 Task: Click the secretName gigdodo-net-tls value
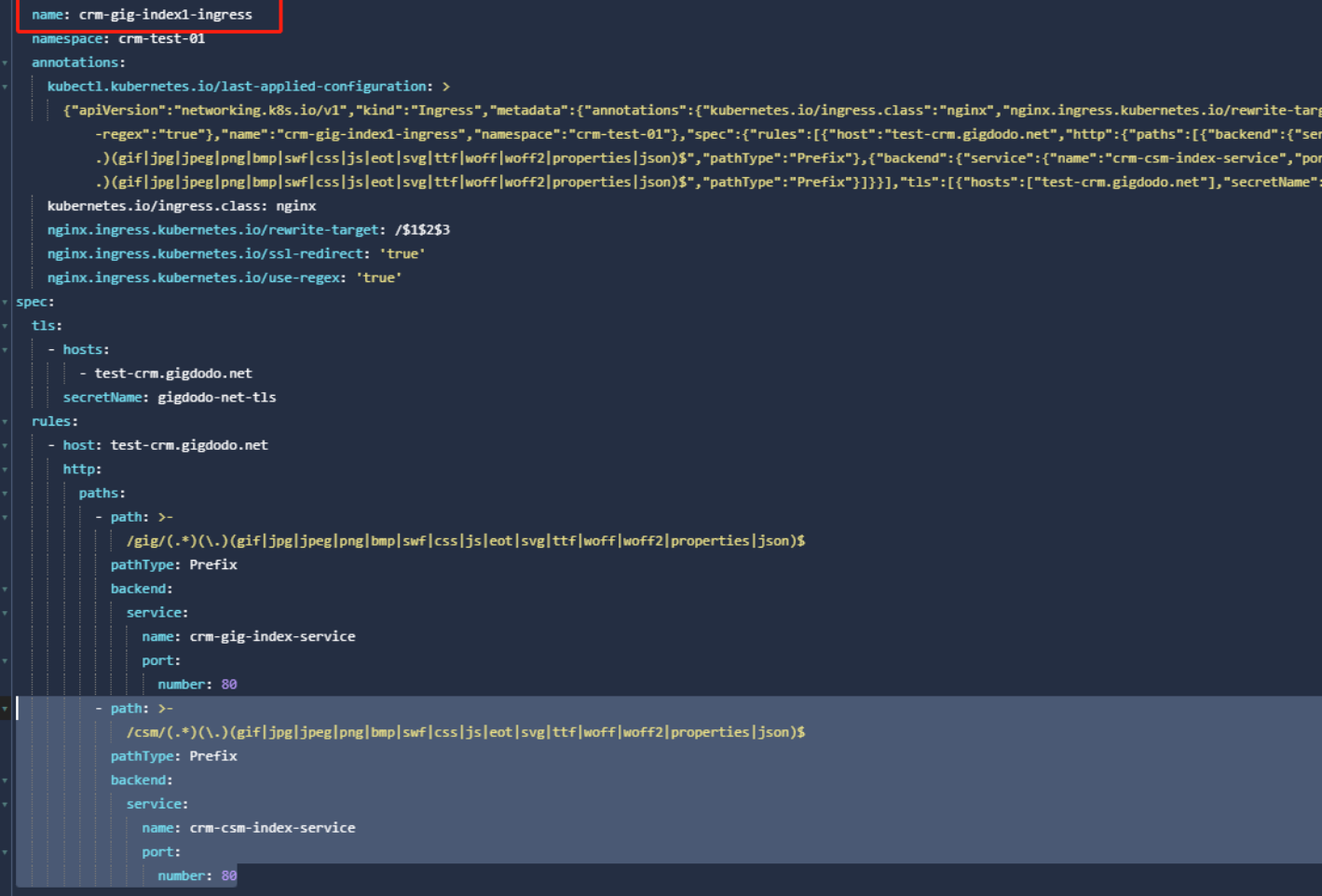tap(216, 398)
